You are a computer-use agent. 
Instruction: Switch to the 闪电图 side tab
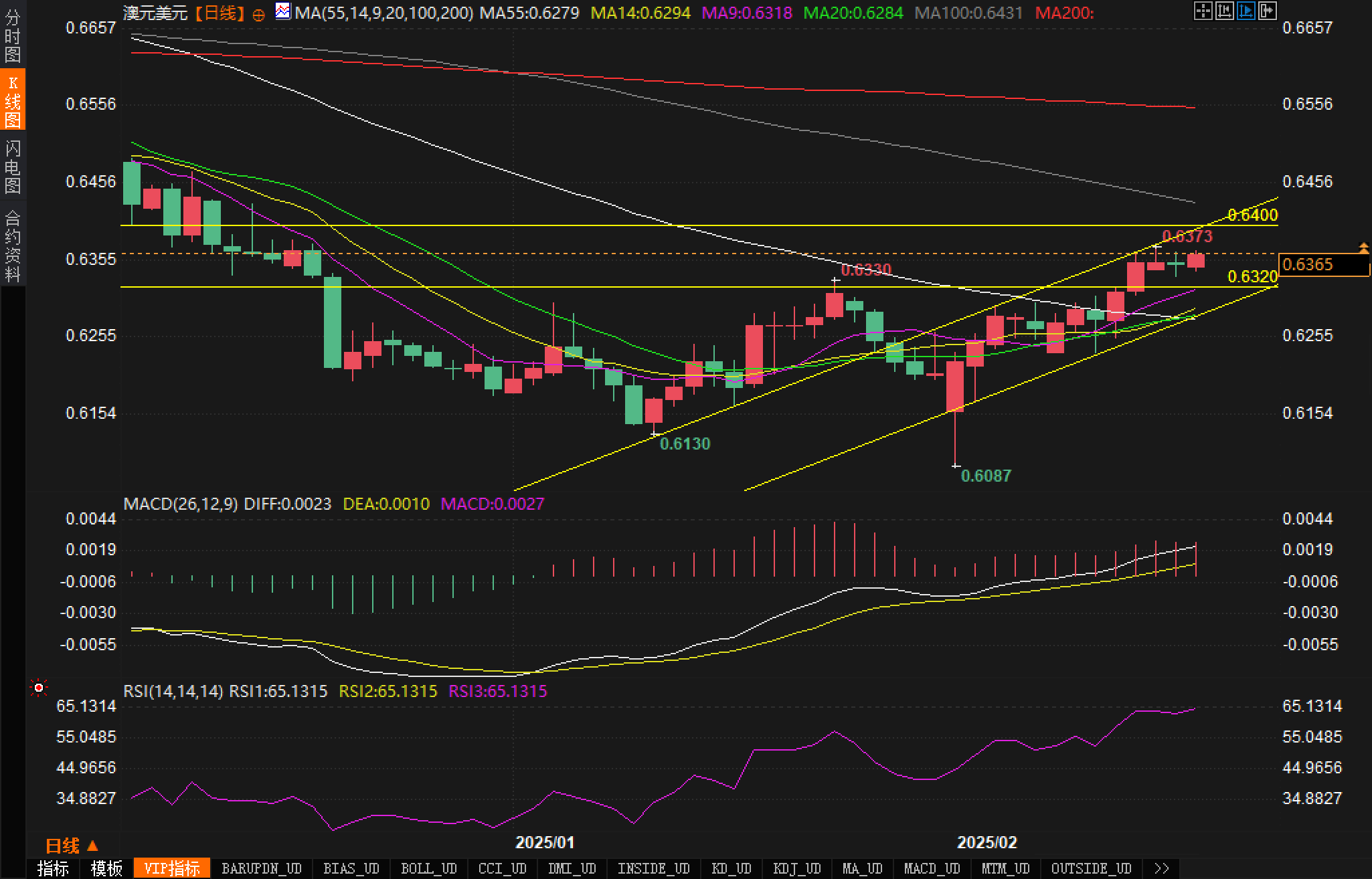pyautogui.click(x=13, y=166)
